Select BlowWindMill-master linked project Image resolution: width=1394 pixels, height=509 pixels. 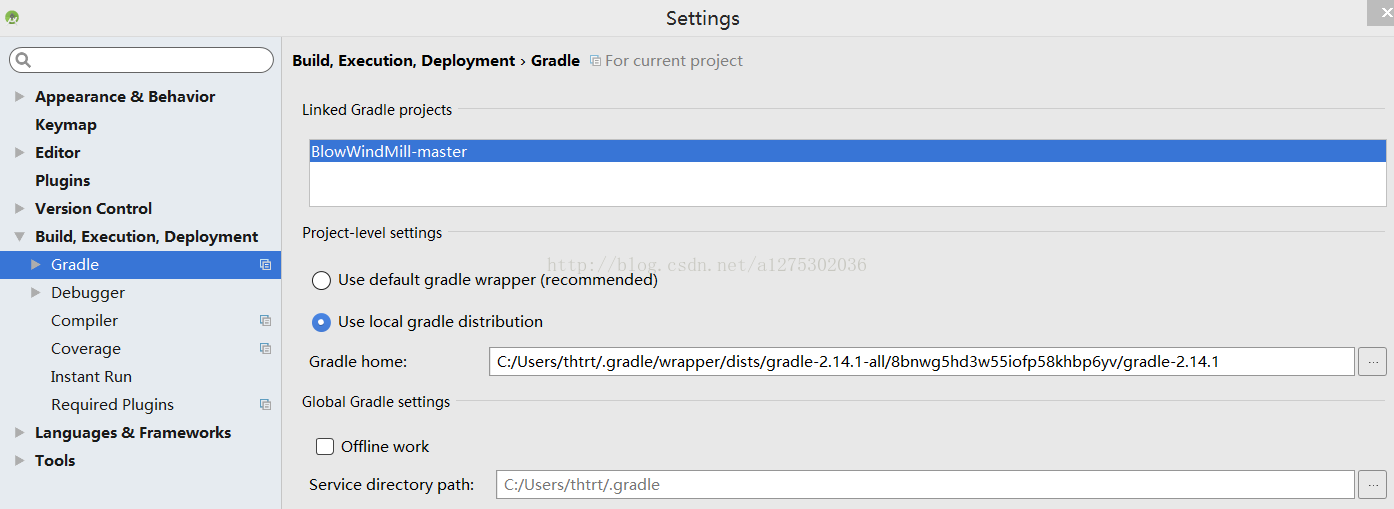848,152
